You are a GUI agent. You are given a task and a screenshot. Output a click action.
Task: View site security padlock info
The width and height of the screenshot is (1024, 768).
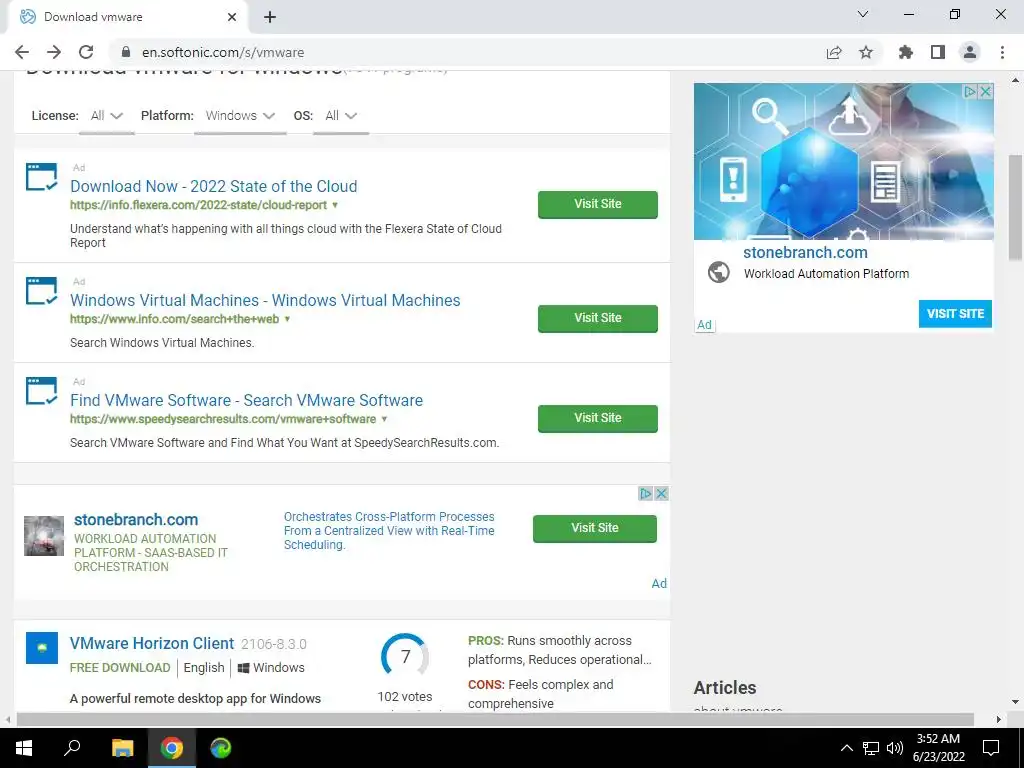point(126,52)
